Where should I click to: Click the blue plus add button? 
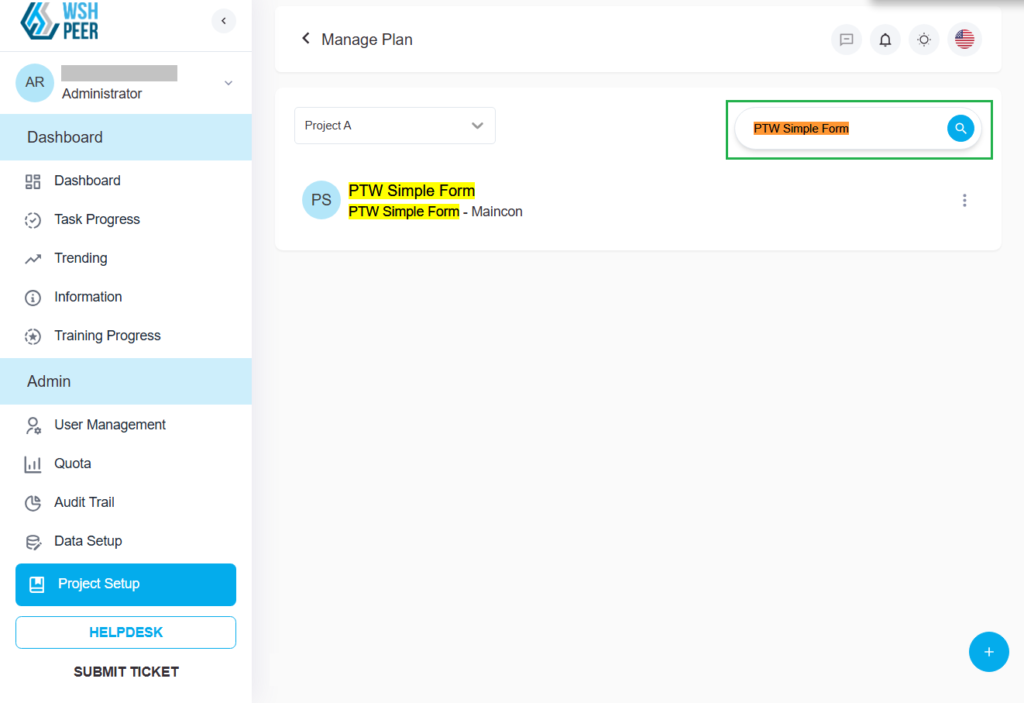tap(988, 652)
